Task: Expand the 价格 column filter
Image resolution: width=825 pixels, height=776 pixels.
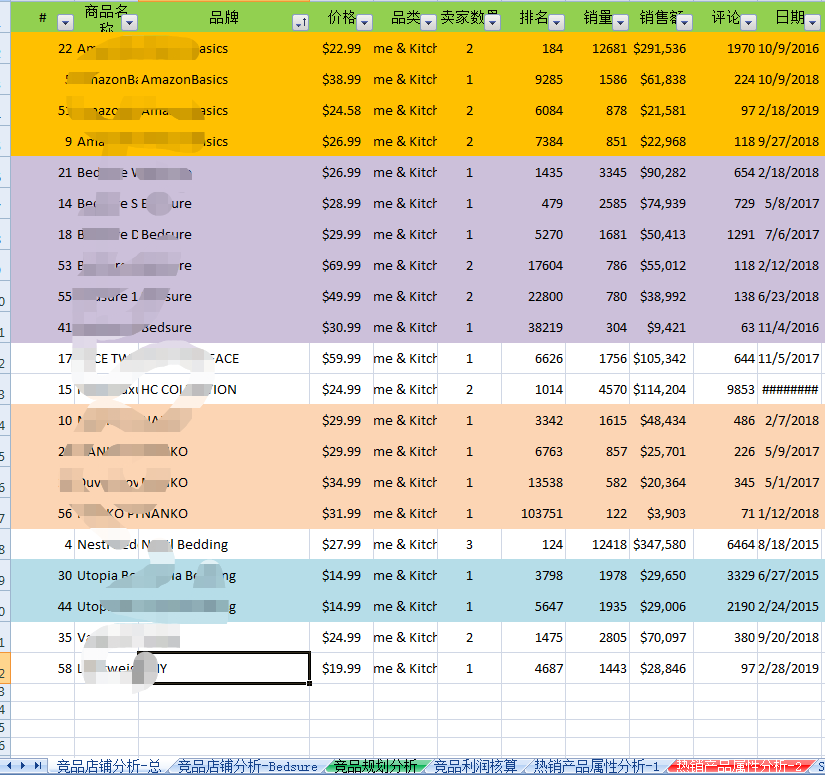Action: [x=364, y=22]
